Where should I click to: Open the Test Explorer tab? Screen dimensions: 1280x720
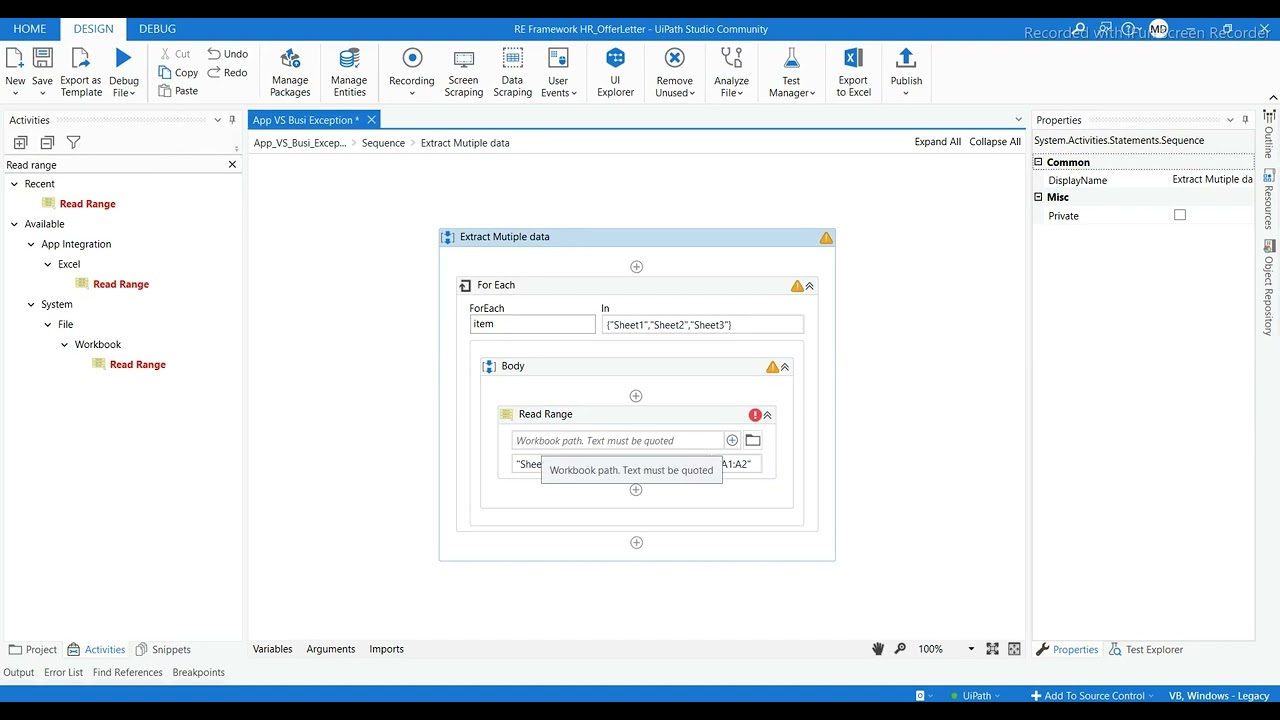click(1146, 649)
